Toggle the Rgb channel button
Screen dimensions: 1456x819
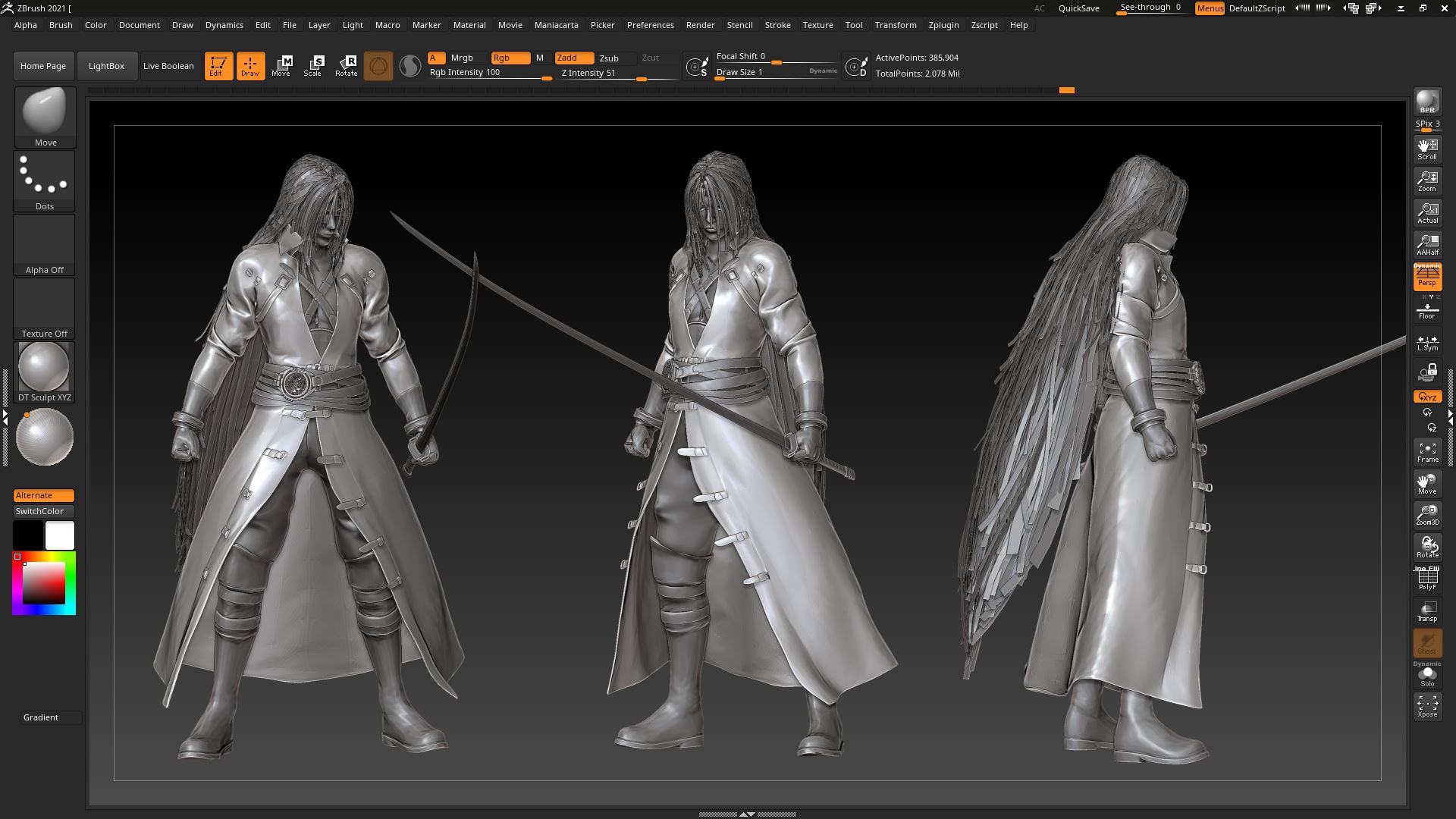[510, 58]
